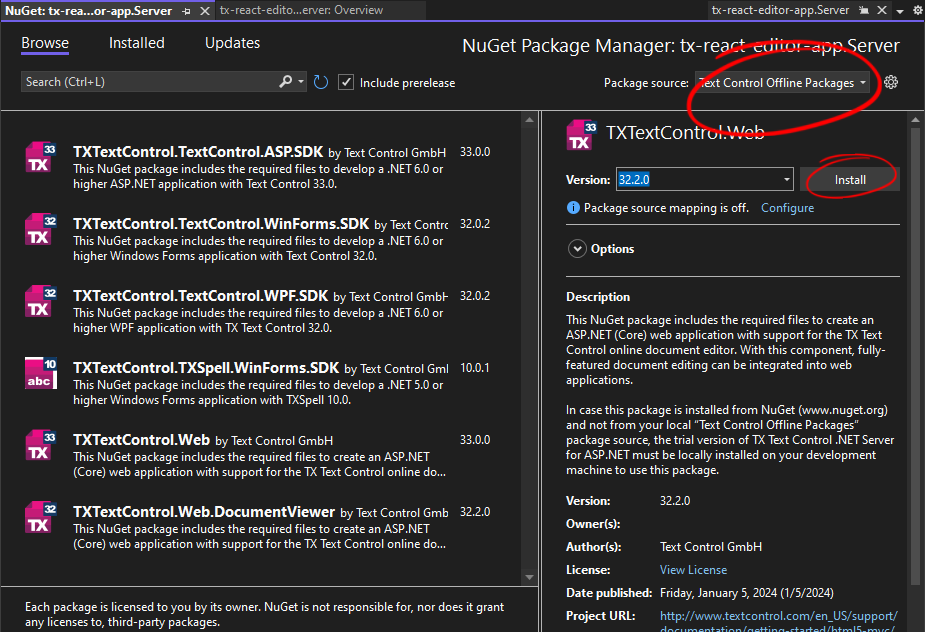The image size is (925, 632).
Task: Click the TXSpell.WinForms.SDK abc package icon
Action: pyautogui.click(x=41, y=374)
